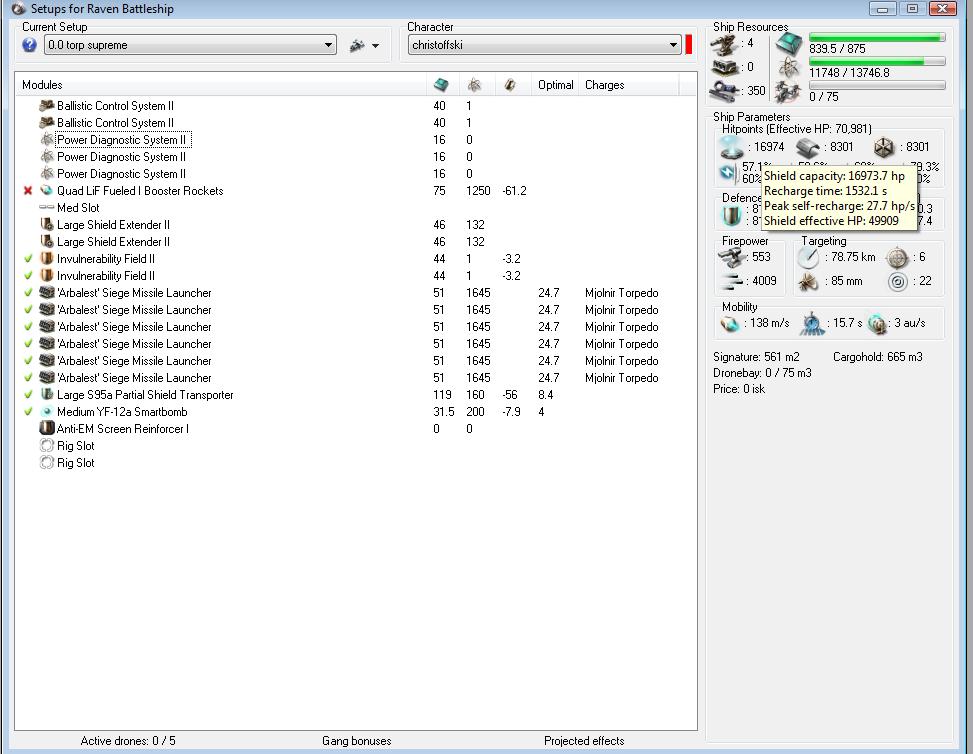973x754 pixels.
Task: Click the blue help question mark icon
Action: pos(29,45)
